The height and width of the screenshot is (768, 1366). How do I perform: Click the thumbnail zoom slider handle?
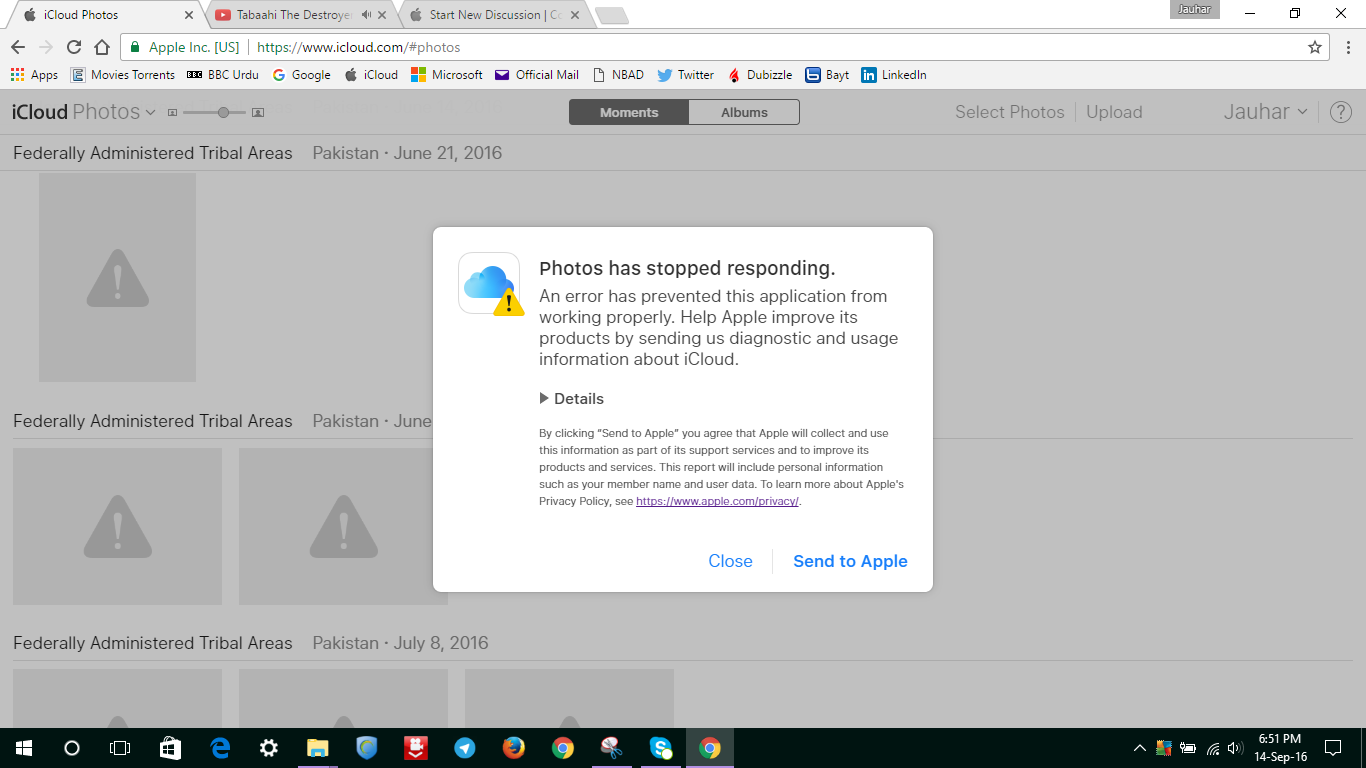(x=224, y=113)
